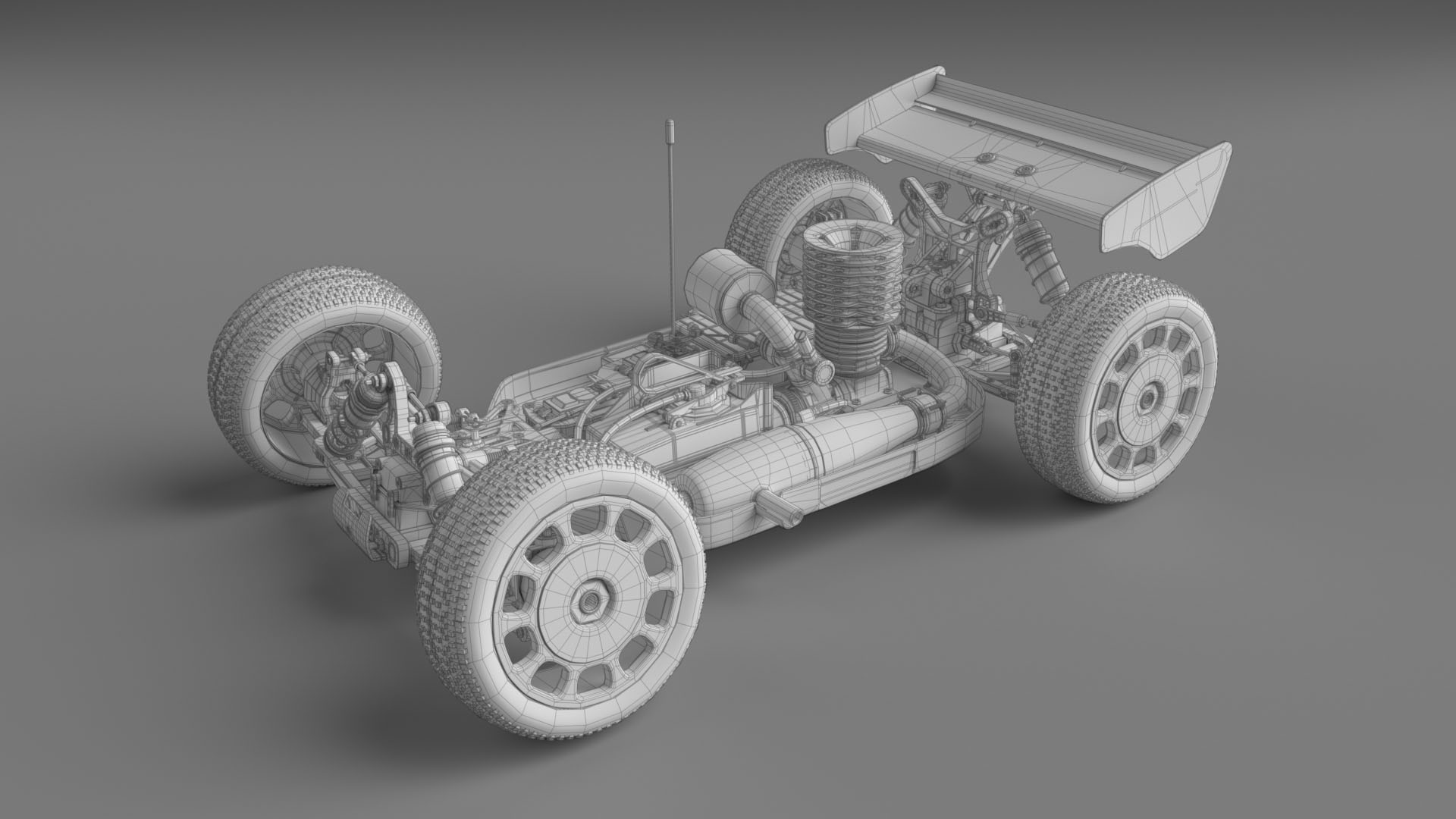Click the front left wheel tire
Screen dimensions: 1456x819
(x=325, y=375)
